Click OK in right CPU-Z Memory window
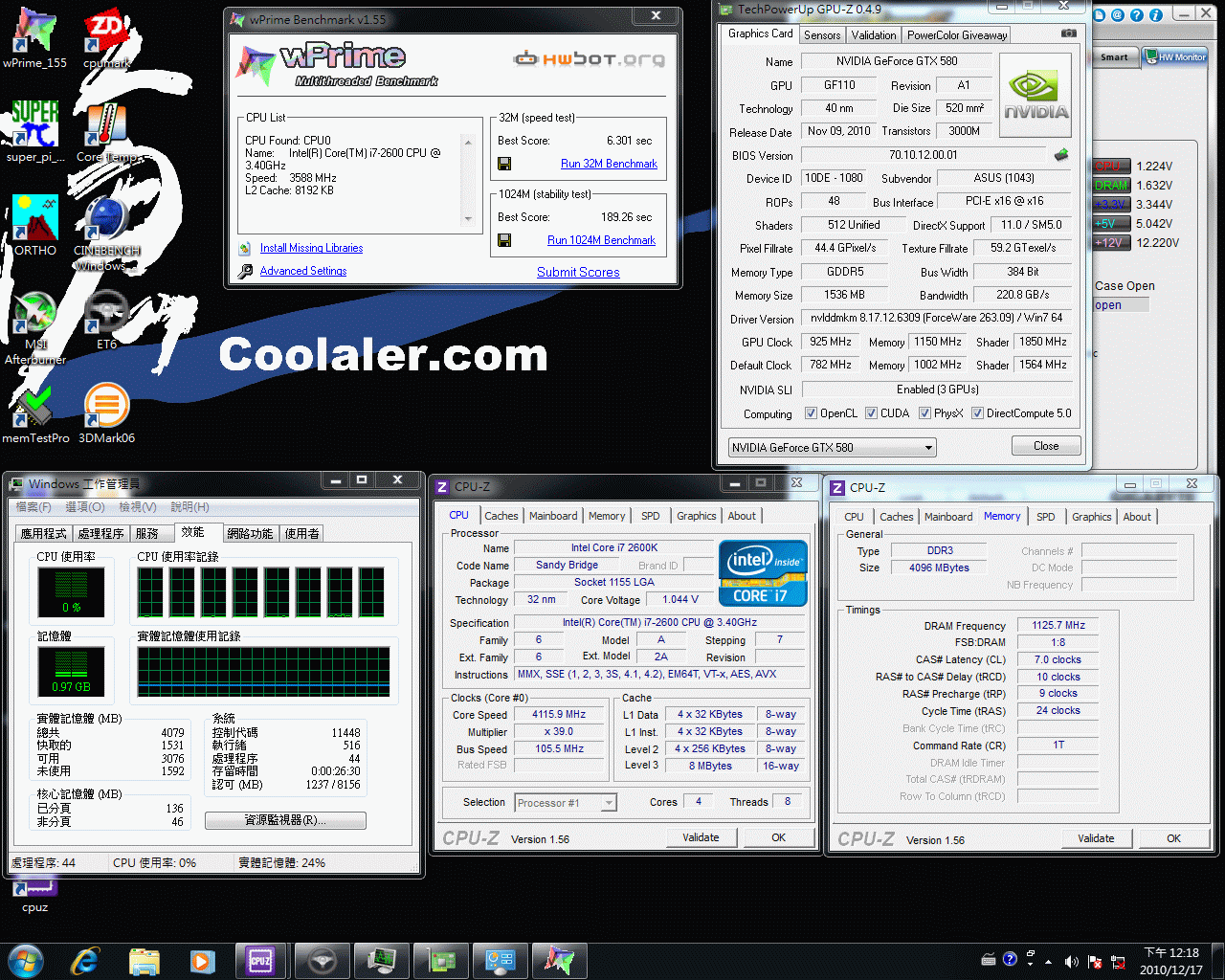Image resolution: width=1225 pixels, height=980 pixels. pos(1173,838)
